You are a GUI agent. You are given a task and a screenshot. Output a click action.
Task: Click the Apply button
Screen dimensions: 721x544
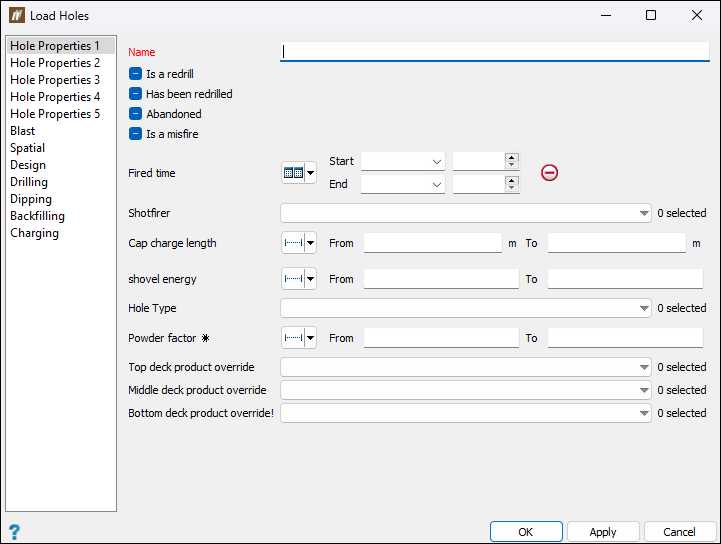coord(603,532)
